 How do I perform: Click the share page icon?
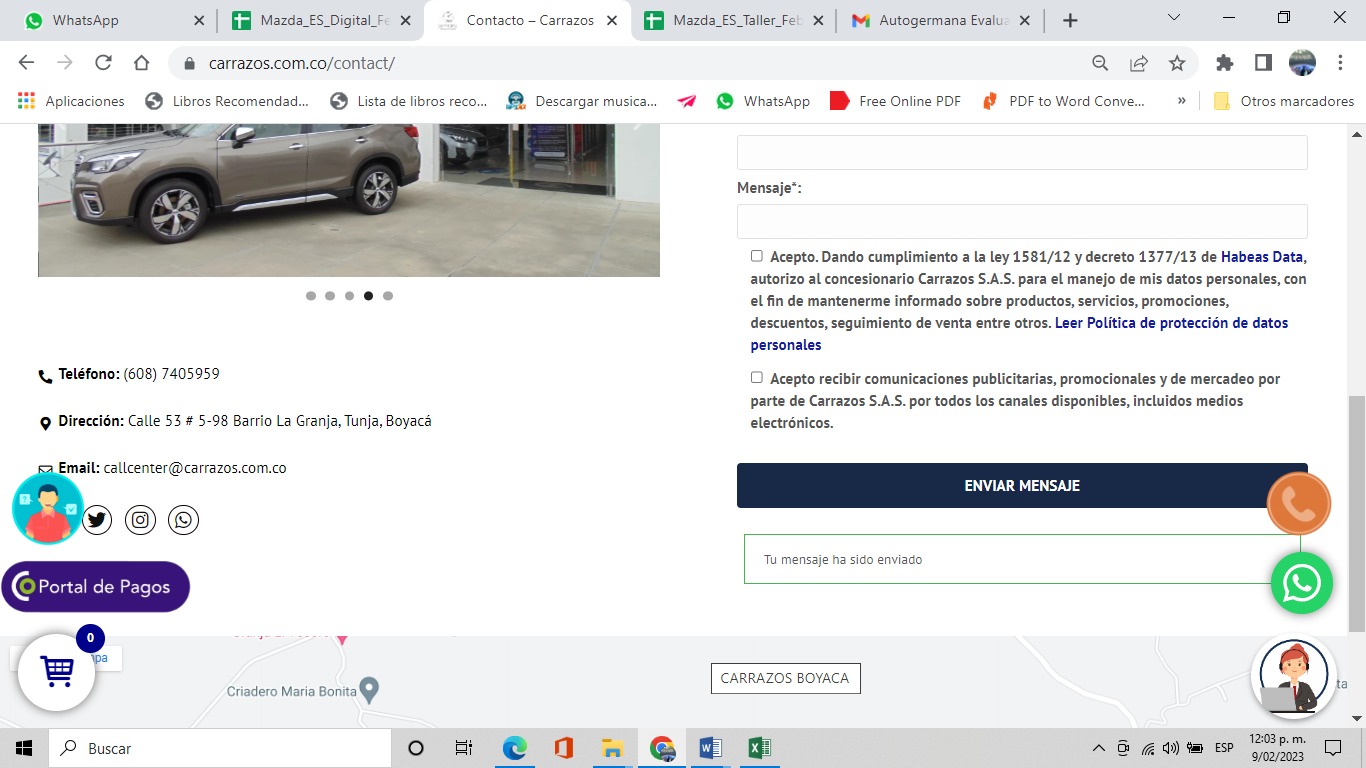(x=1138, y=63)
